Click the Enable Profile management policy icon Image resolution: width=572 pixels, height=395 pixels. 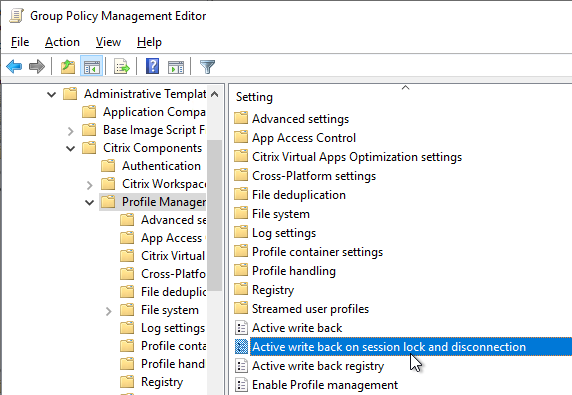coord(241,384)
